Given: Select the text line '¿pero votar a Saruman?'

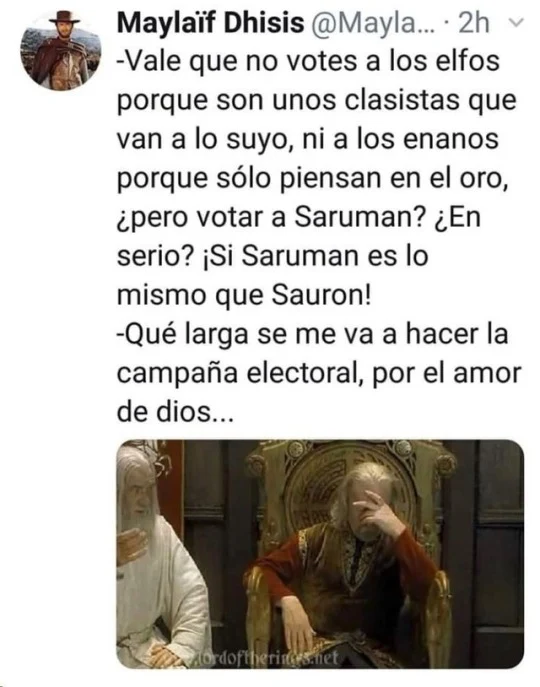Looking at the screenshot, I should pos(272,217).
